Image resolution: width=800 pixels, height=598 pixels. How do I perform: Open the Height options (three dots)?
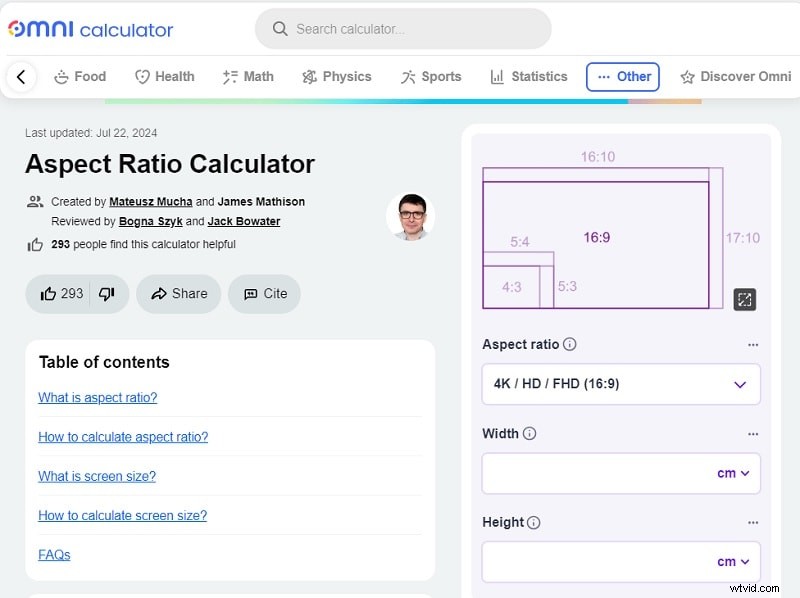point(753,522)
